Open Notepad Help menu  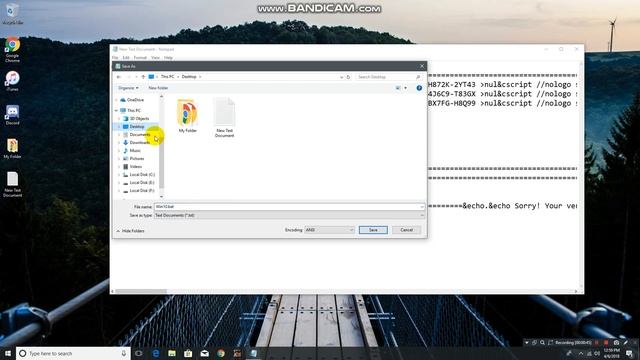(168, 58)
